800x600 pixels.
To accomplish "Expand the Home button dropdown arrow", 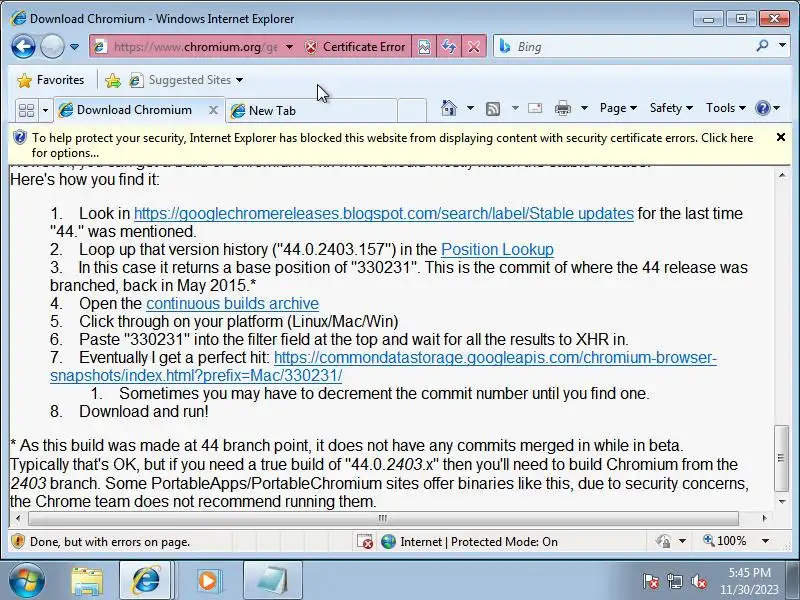I will pyautogui.click(x=470, y=108).
